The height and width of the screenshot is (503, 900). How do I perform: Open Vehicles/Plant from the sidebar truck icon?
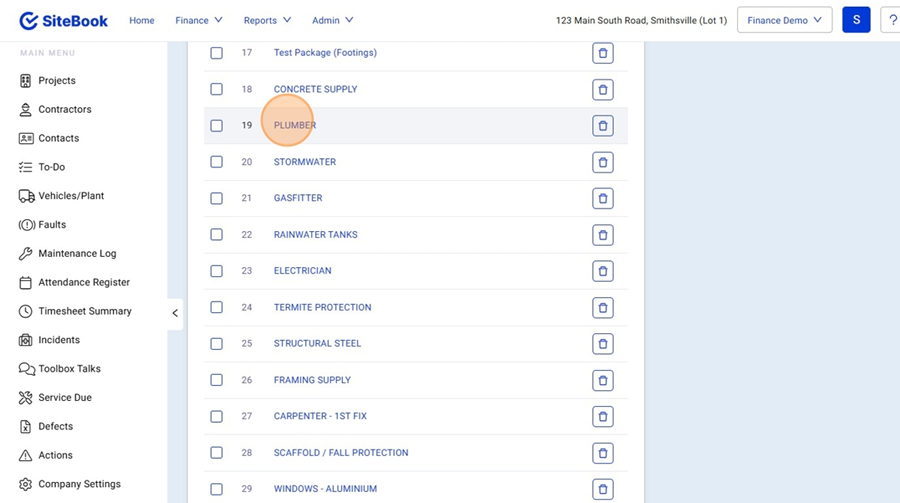click(26, 196)
